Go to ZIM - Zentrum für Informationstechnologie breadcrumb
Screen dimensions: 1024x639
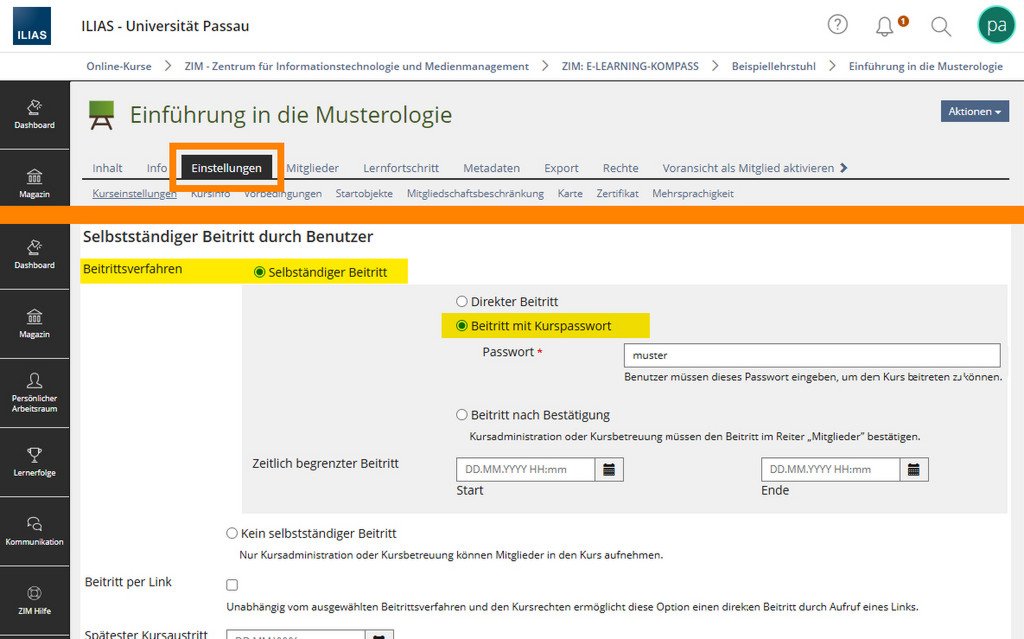(357, 66)
